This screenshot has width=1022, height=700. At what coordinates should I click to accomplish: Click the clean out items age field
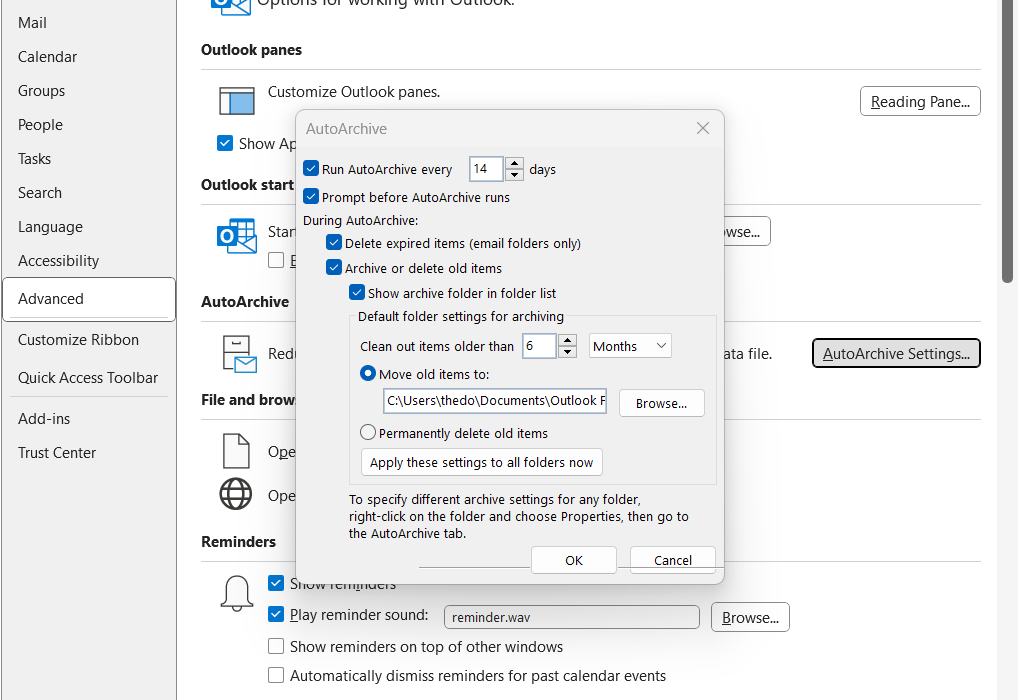click(539, 346)
